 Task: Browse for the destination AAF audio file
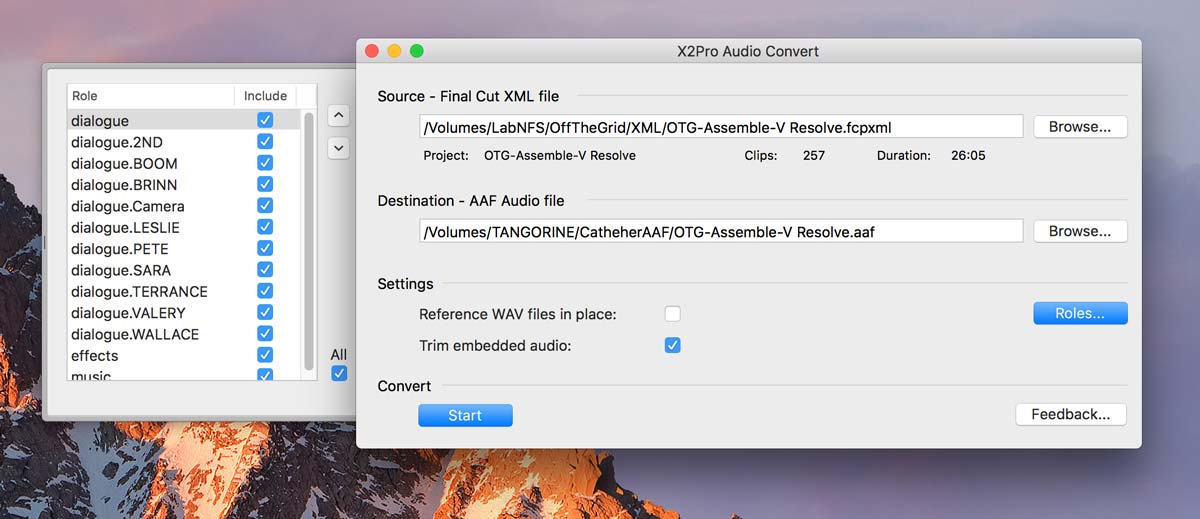tap(1080, 231)
